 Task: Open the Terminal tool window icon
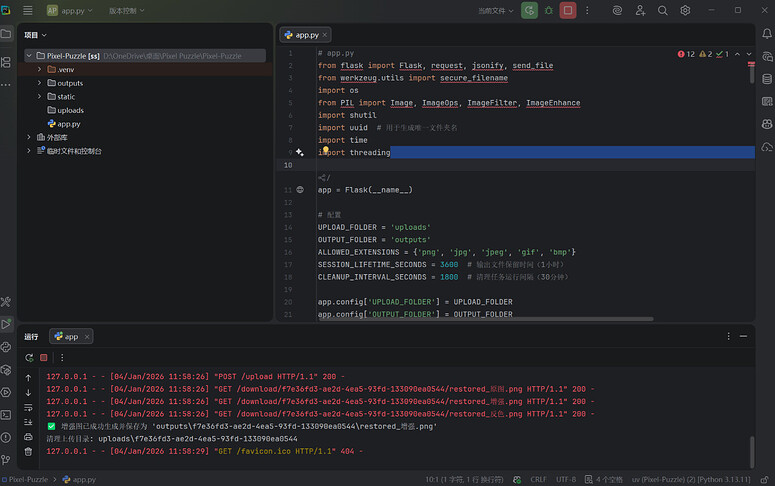pyautogui.click(x=7, y=413)
